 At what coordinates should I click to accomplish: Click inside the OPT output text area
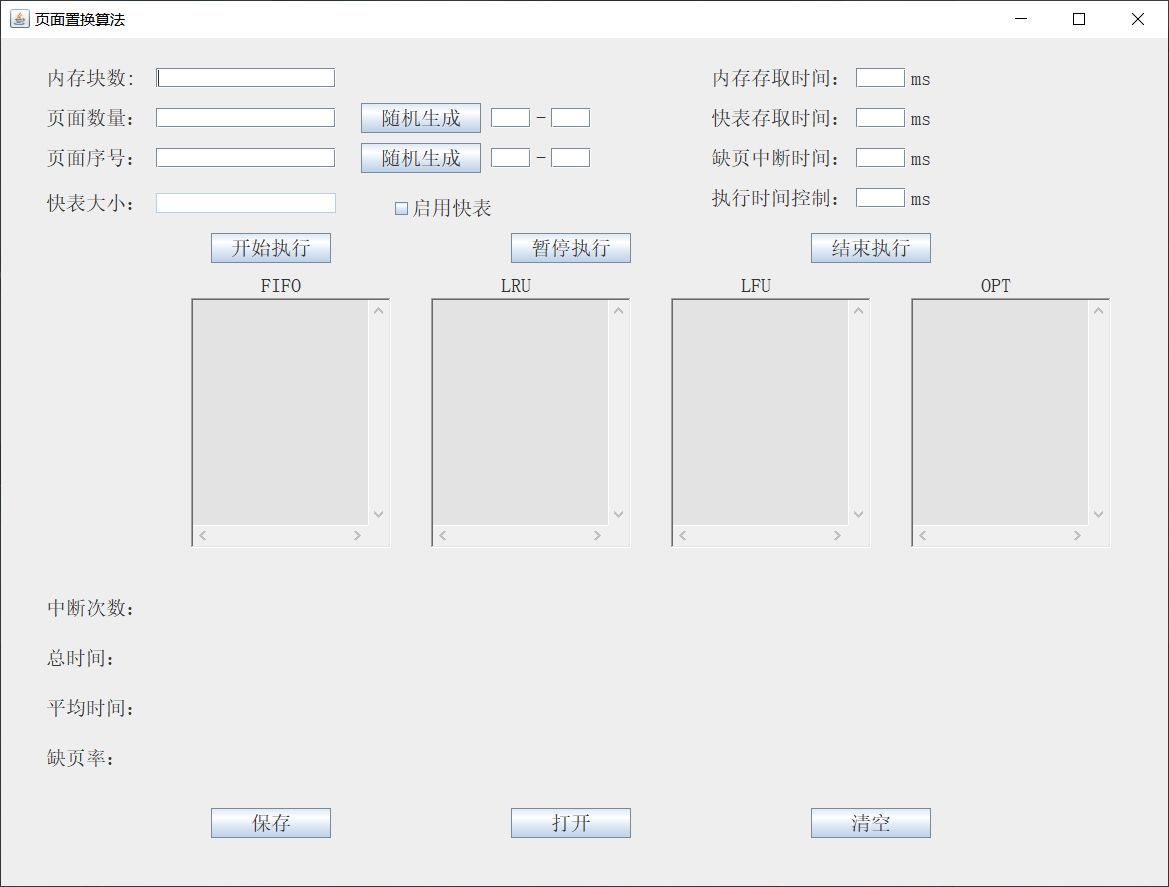pyautogui.click(x=1000, y=412)
